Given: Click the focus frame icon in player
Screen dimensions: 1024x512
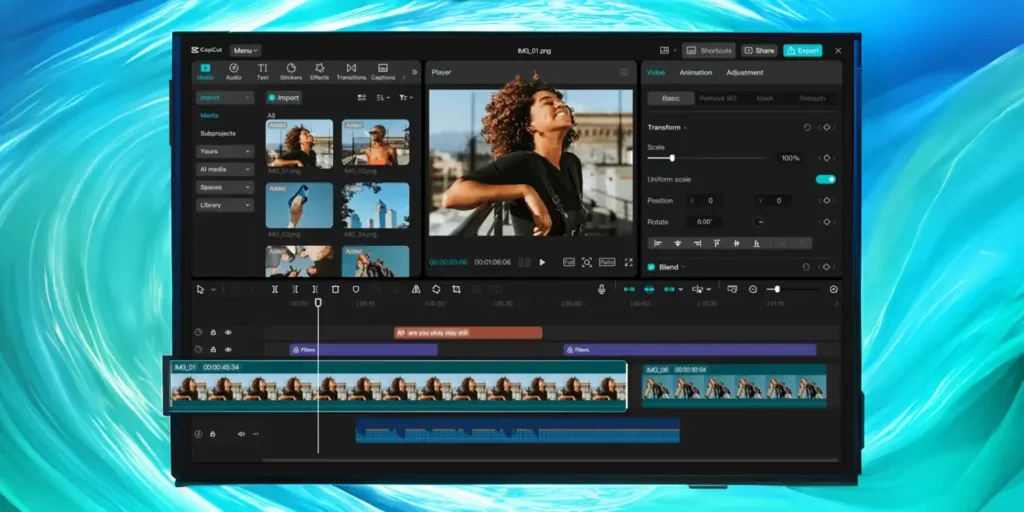Looking at the screenshot, I should tap(587, 262).
